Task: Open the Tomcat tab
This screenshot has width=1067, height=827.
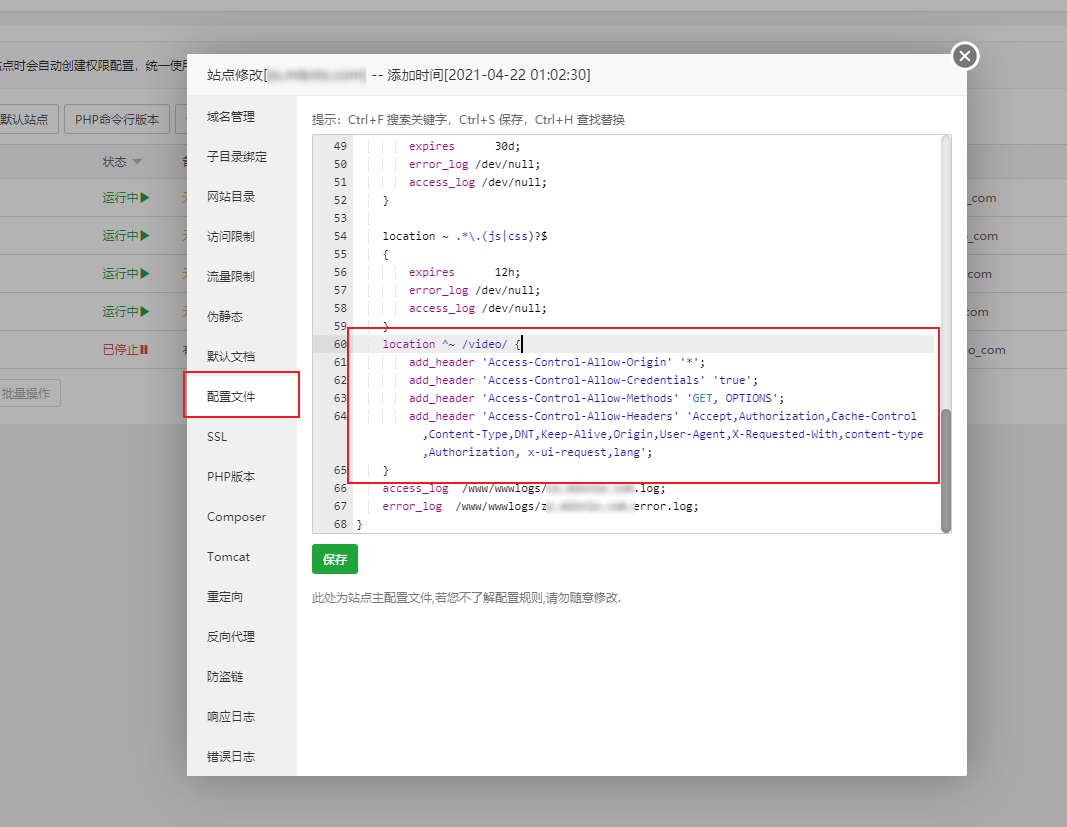Action: coord(228,557)
